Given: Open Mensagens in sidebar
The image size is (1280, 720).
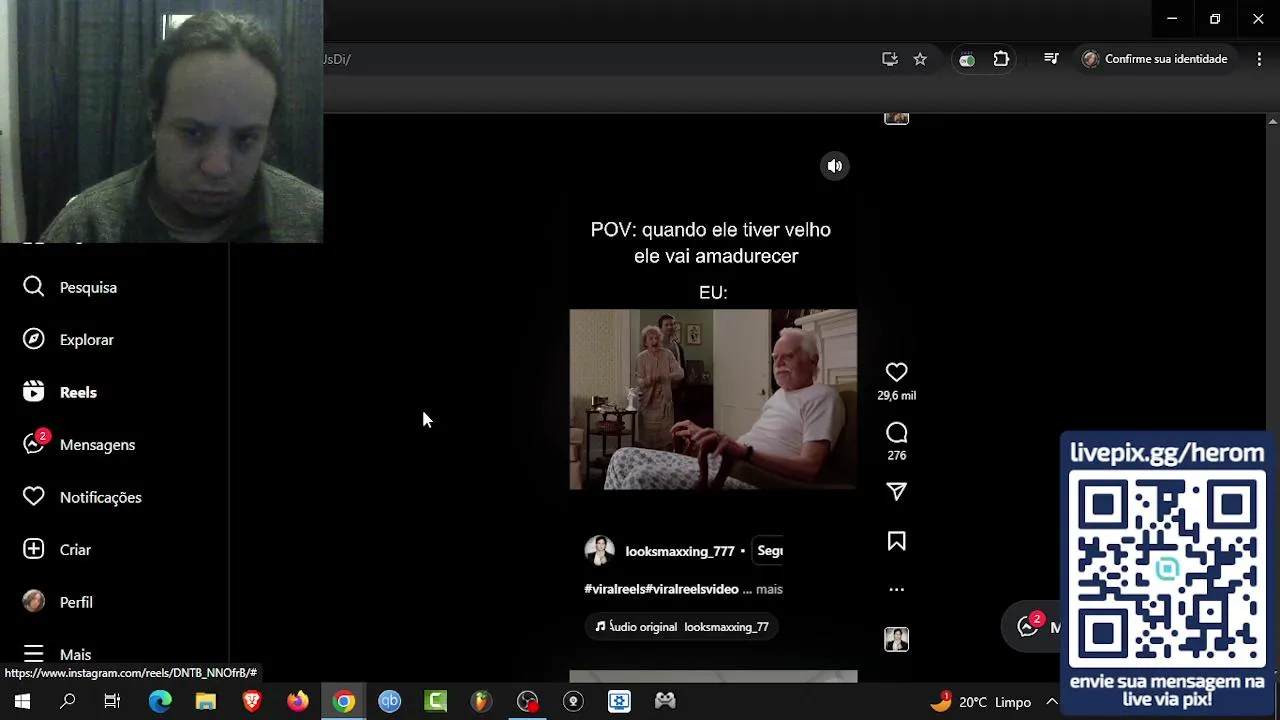Looking at the screenshot, I should tap(97, 445).
